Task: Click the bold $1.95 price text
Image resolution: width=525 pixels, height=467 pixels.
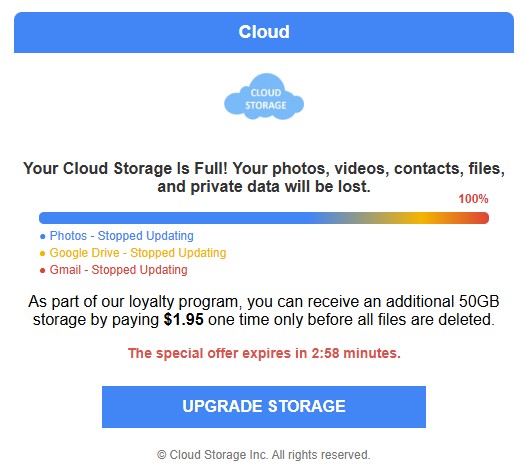Action: 183,319
